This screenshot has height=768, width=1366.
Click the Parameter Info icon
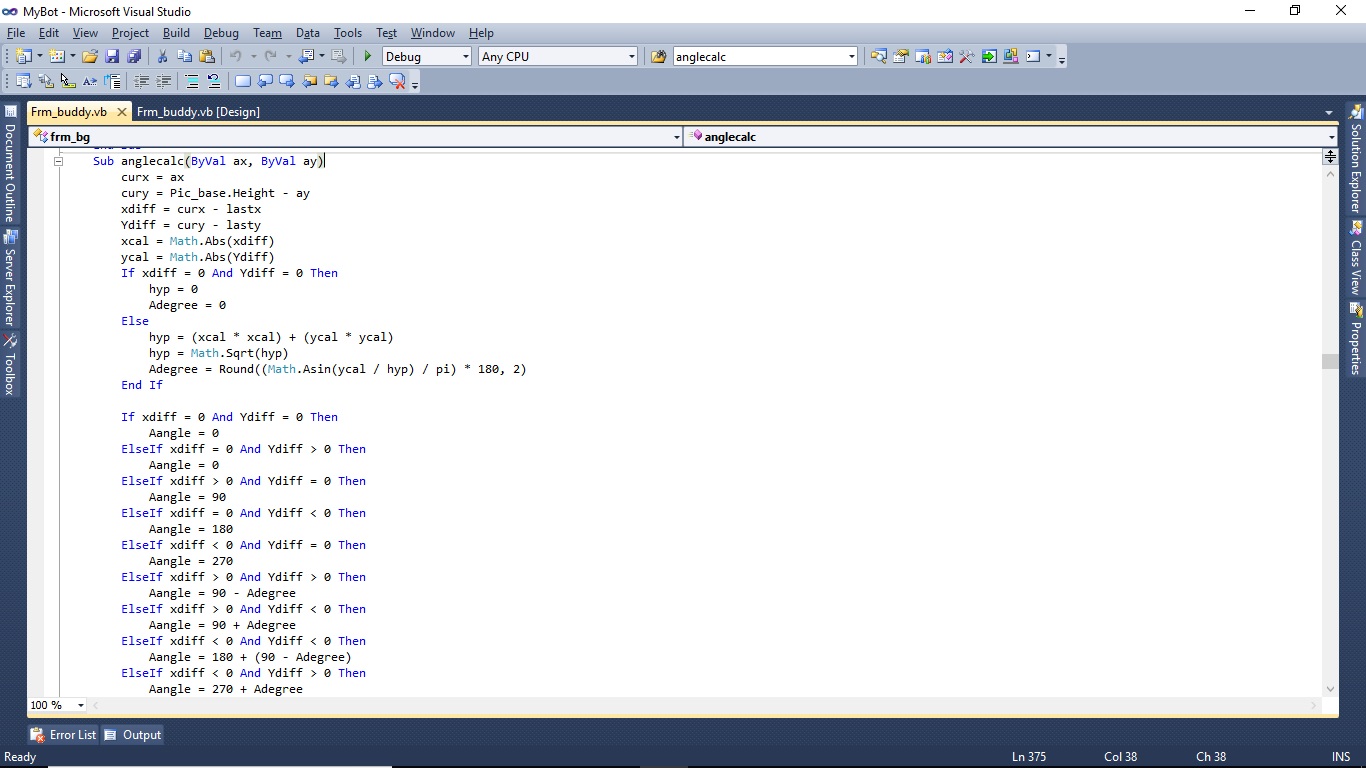(x=46, y=81)
